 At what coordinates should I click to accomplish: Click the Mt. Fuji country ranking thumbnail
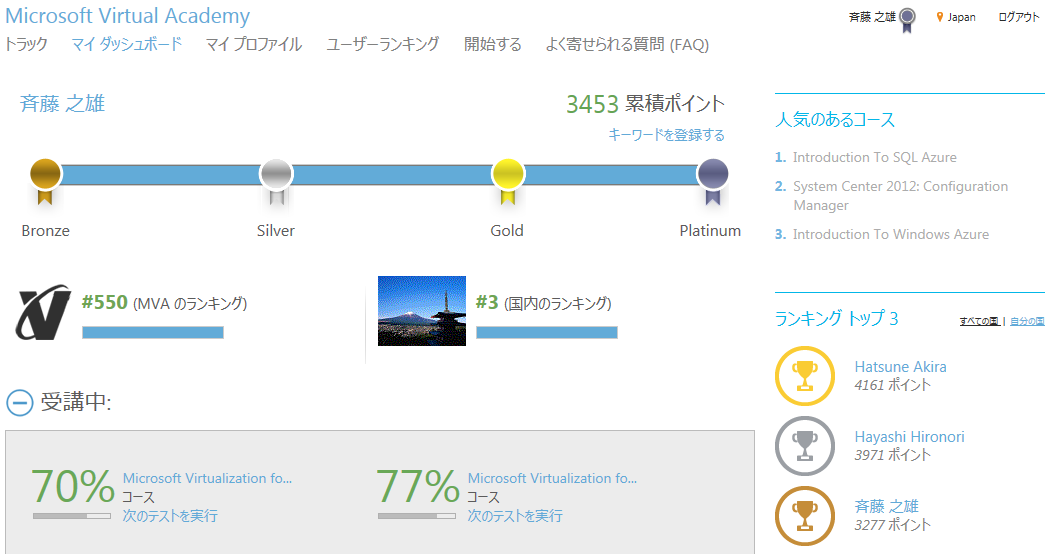tap(421, 311)
